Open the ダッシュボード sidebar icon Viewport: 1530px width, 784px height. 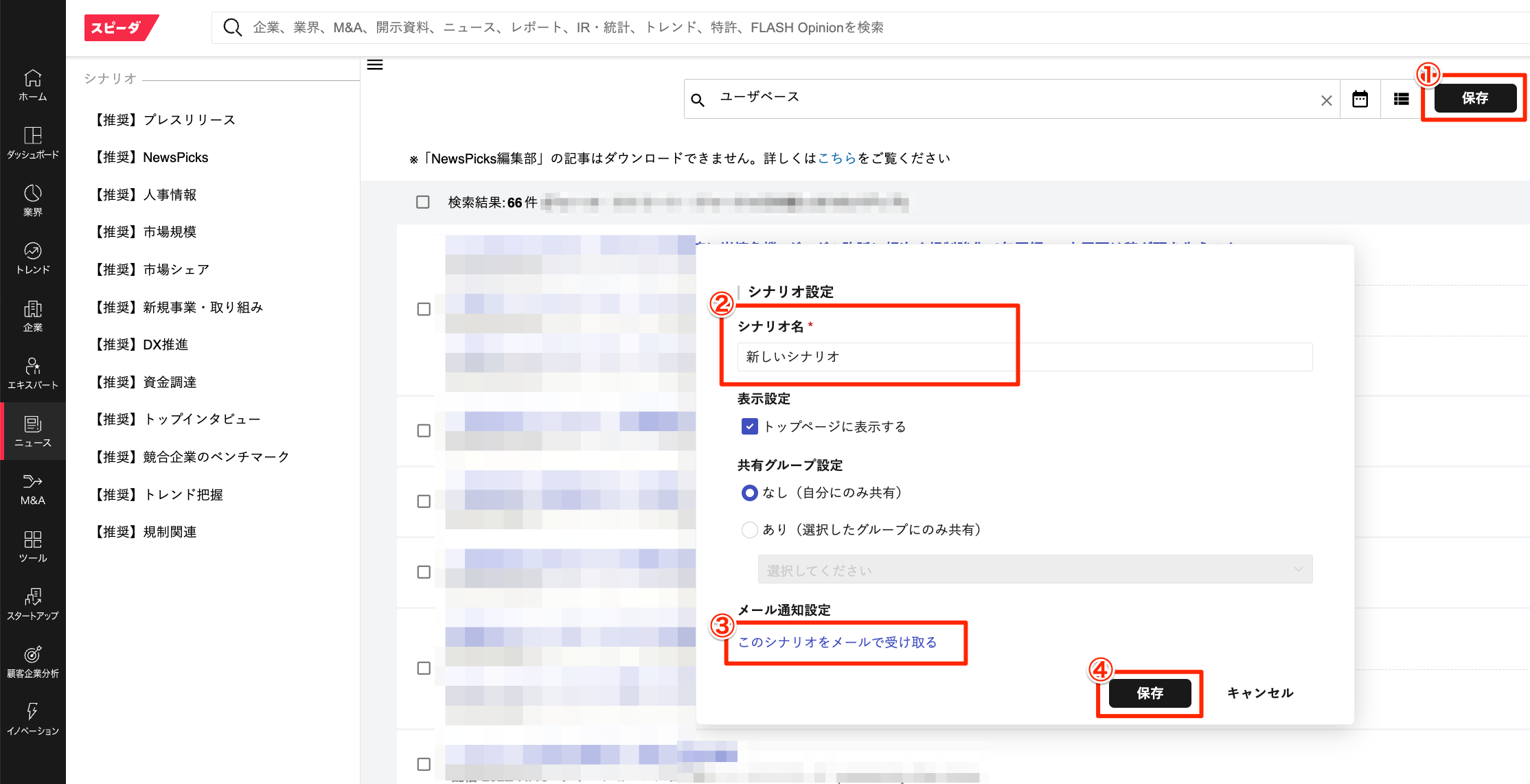click(32, 143)
